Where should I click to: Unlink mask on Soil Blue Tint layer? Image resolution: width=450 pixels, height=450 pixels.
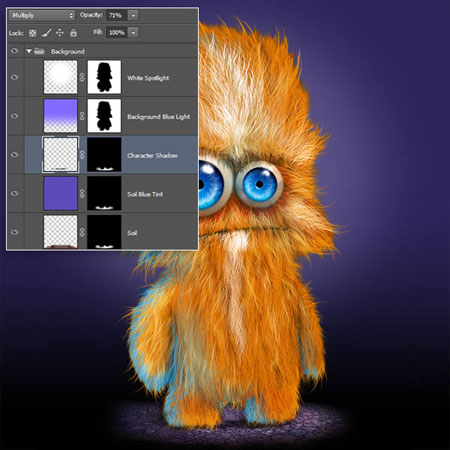pyautogui.click(x=82, y=193)
